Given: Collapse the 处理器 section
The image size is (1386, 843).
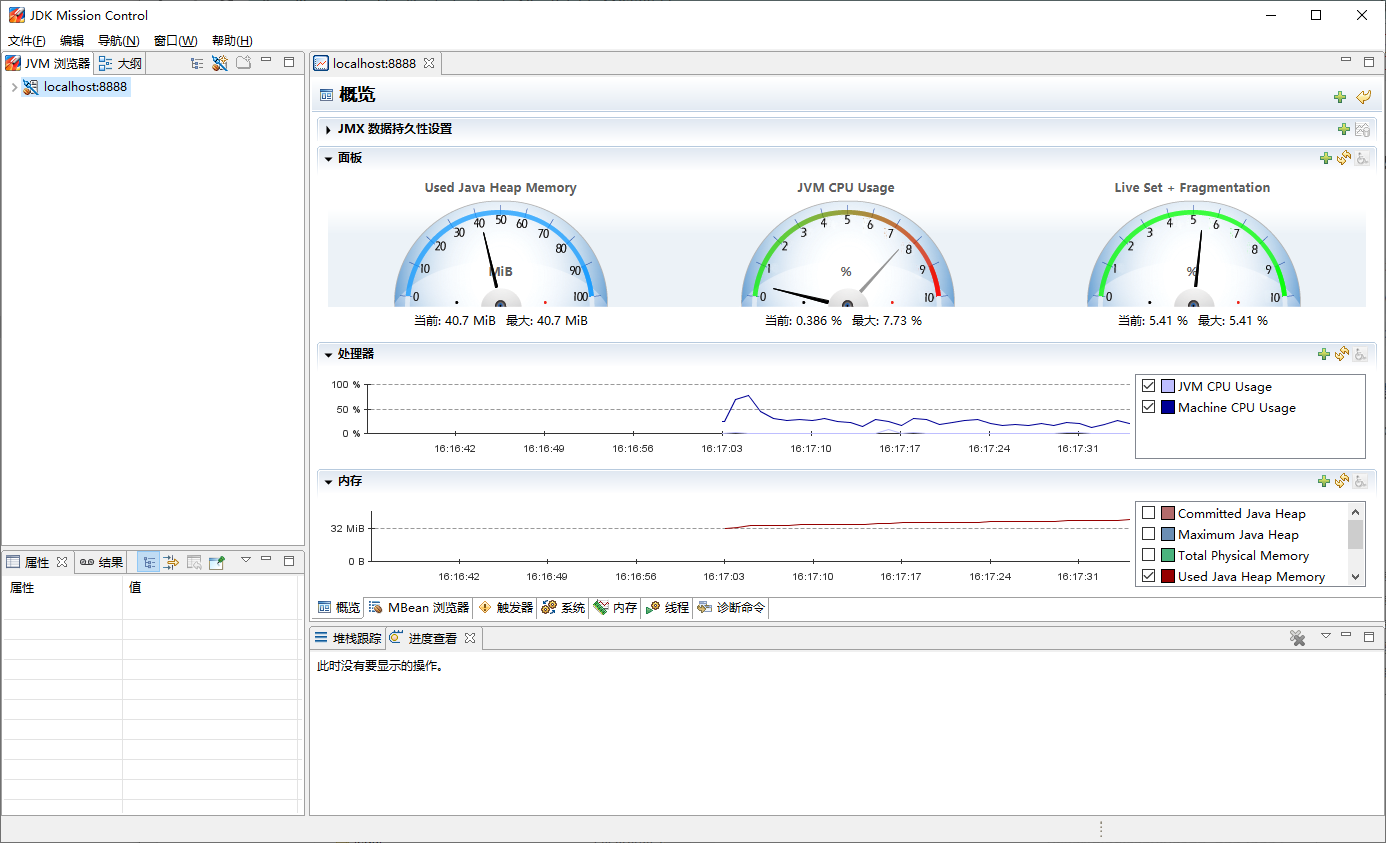Looking at the screenshot, I should coord(328,354).
